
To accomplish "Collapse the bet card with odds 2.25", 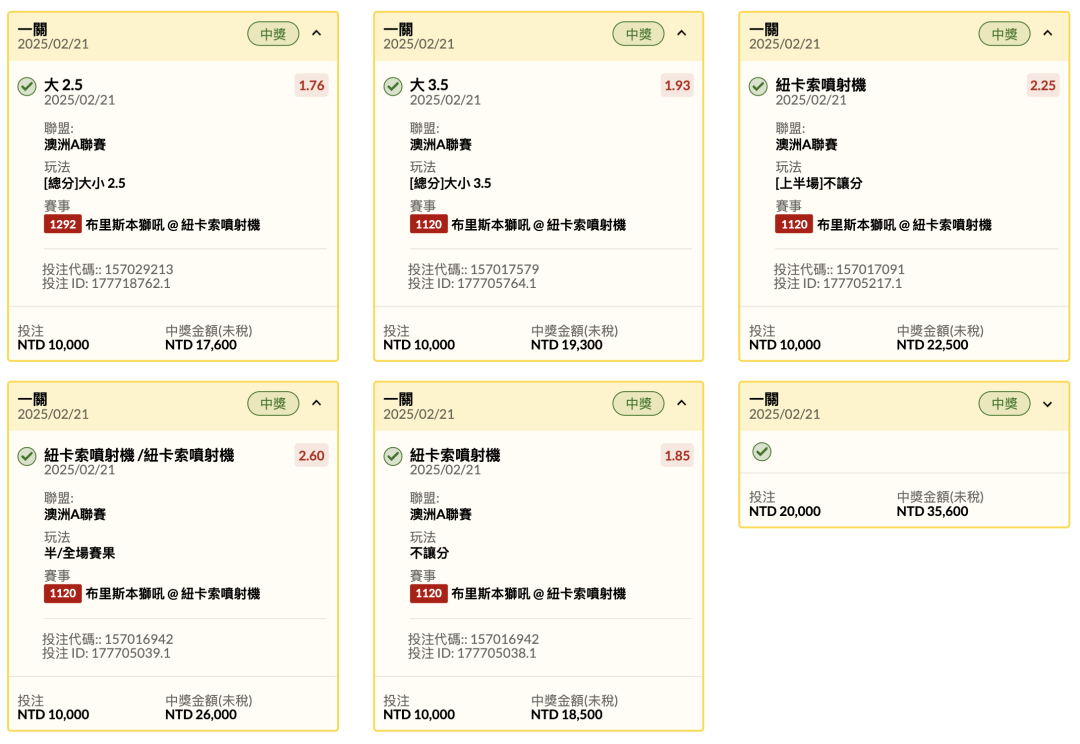I will point(1048,33).
